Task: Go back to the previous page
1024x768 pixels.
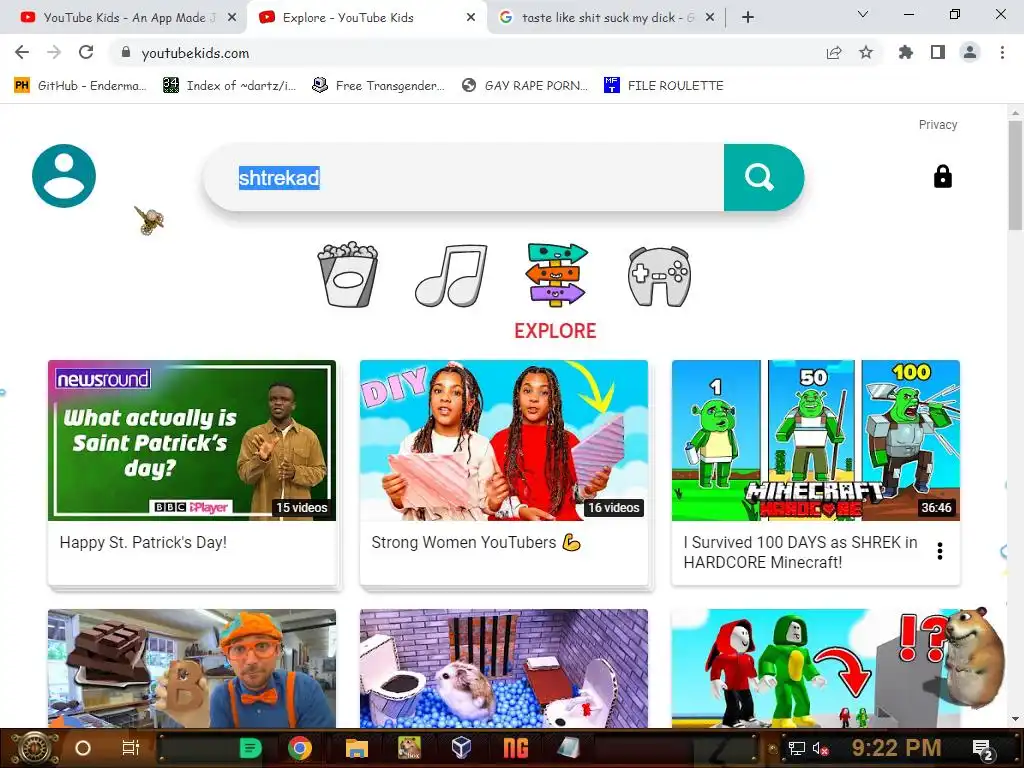Action: click(22, 52)
